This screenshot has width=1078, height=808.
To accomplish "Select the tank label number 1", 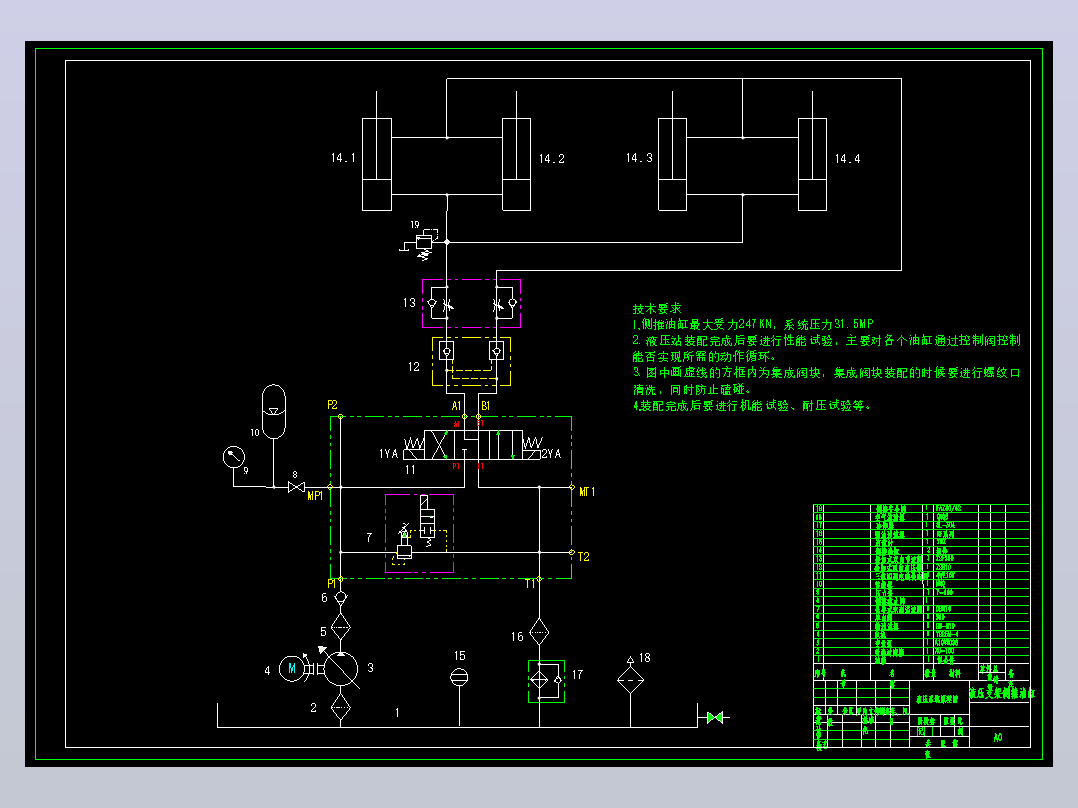I will tap(397, 712).
